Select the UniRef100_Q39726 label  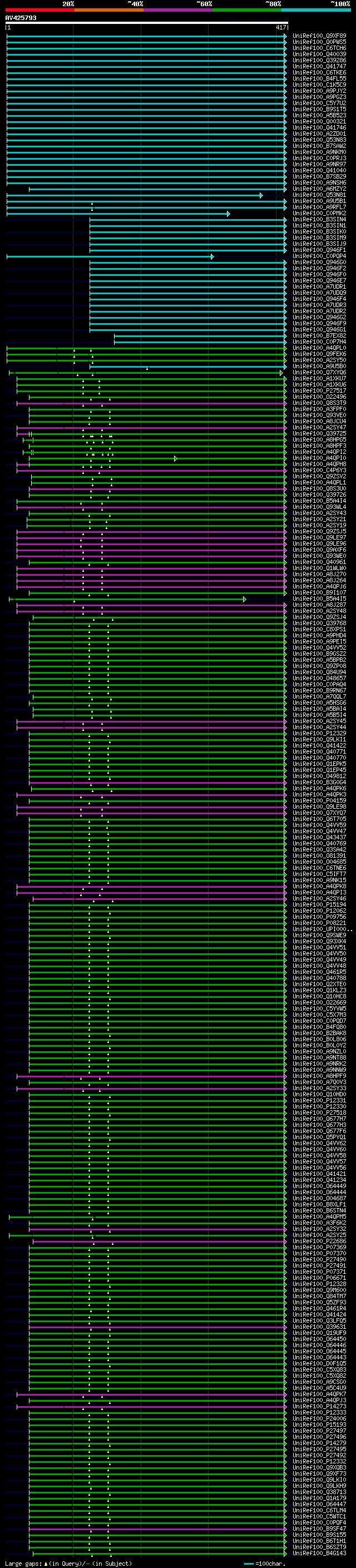coord(319,494)
